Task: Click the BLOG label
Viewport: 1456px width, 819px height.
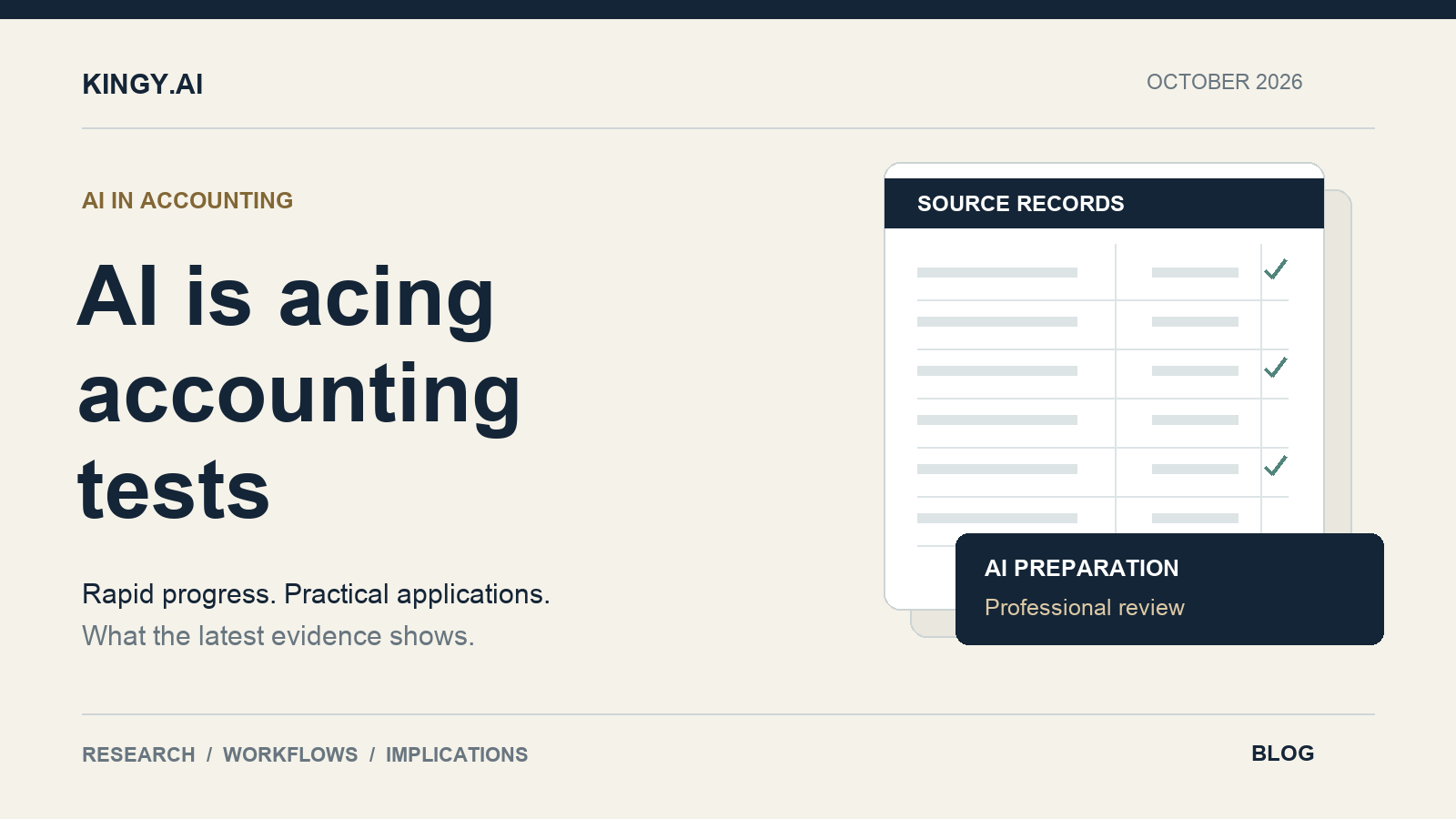Action: point(1282,753)
